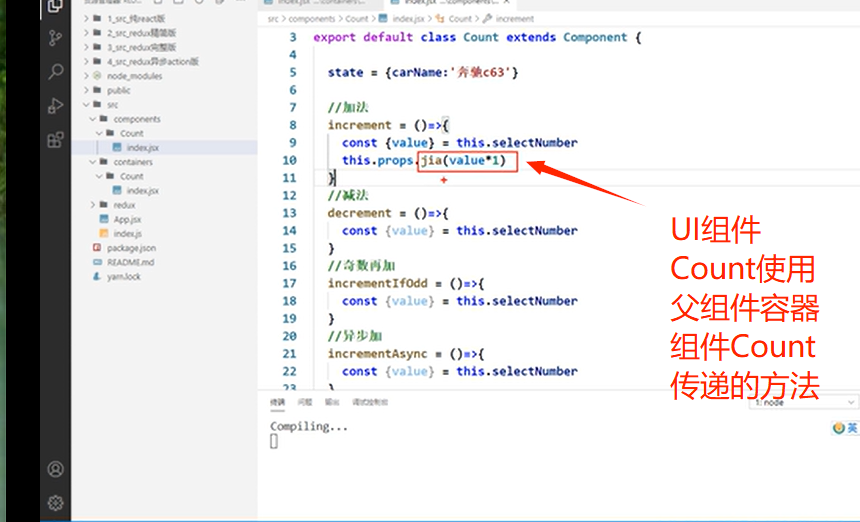This screenshot has height=522, width=860.
Task: Open the README.md file
Action: click(x=131, y=262)
